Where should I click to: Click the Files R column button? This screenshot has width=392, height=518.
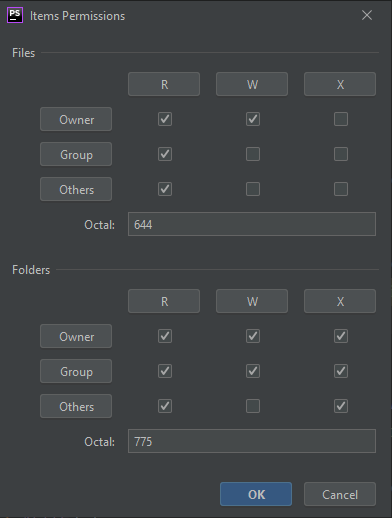tap(164, 84)
